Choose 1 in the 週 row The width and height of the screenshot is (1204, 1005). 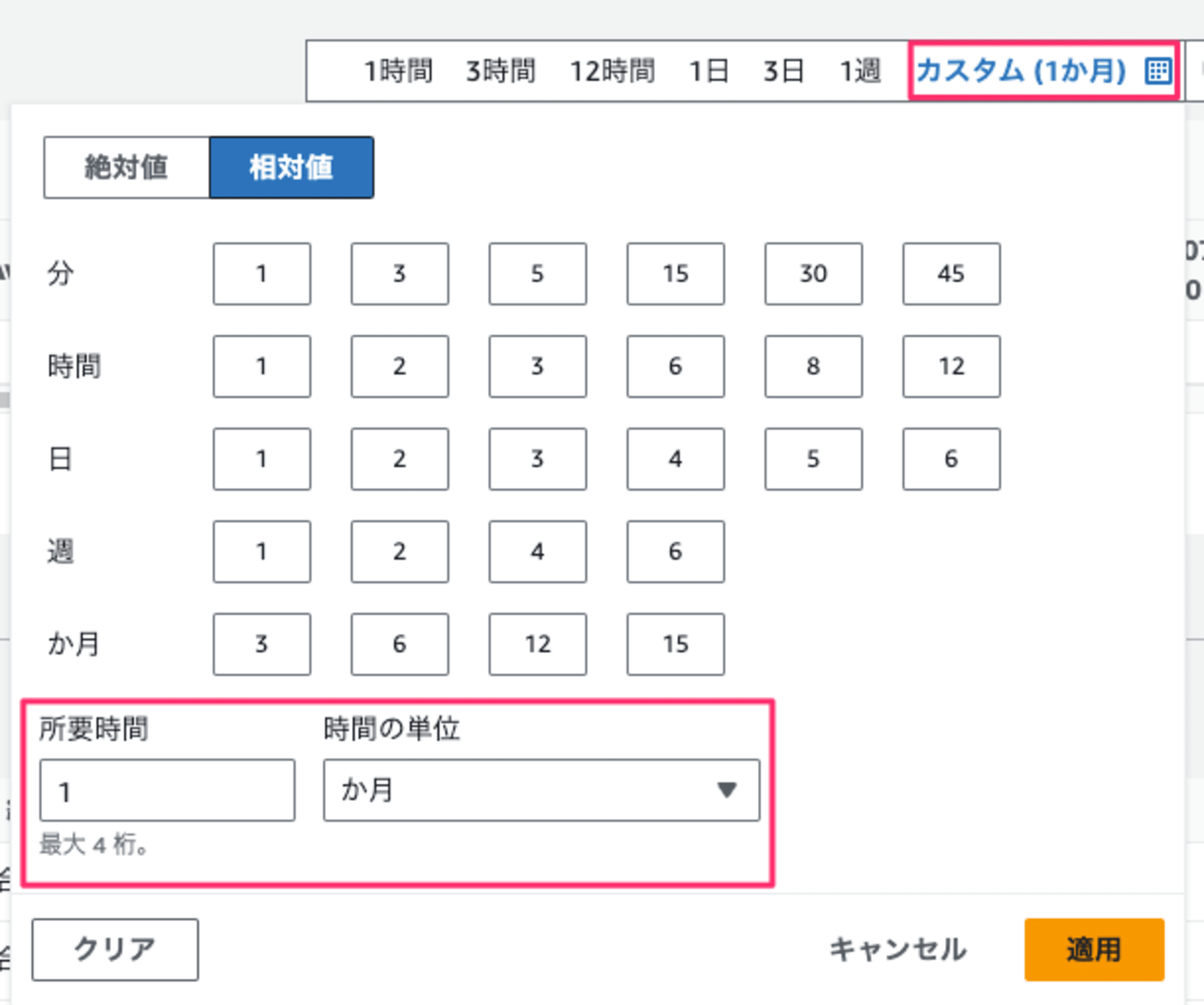tap(262, 552)
